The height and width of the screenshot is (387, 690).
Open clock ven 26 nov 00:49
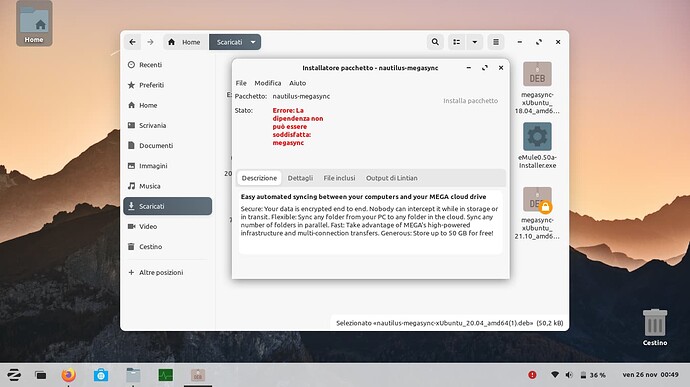pos(650,375)
